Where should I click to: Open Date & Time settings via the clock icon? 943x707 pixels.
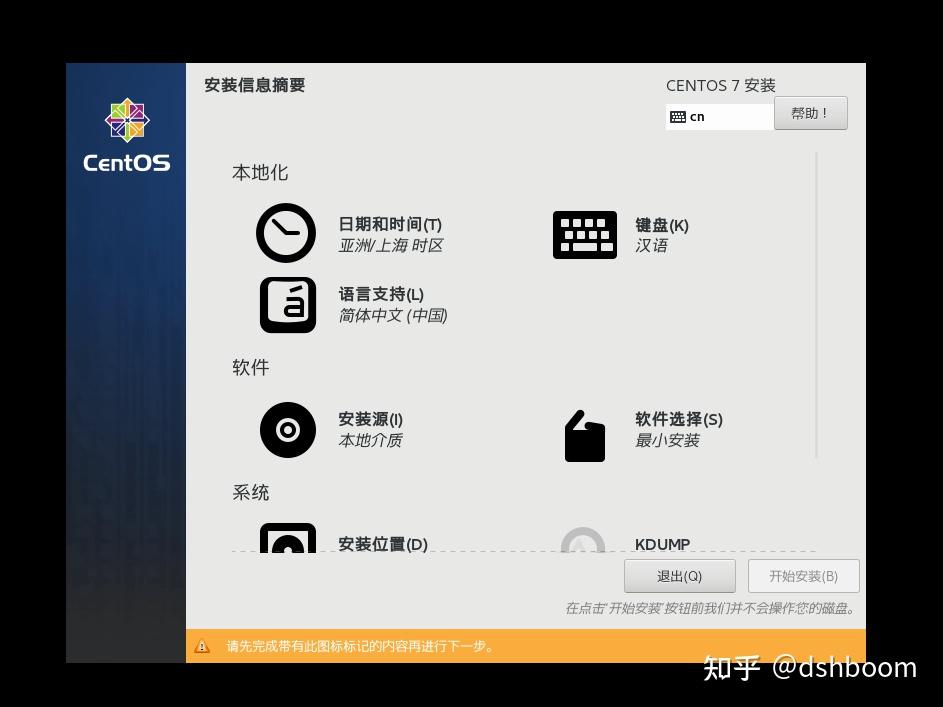click(286, 234)
